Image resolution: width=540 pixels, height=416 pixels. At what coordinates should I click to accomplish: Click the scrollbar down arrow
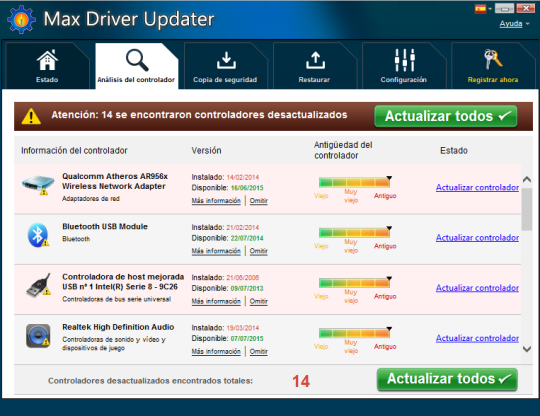click(527, 349)
